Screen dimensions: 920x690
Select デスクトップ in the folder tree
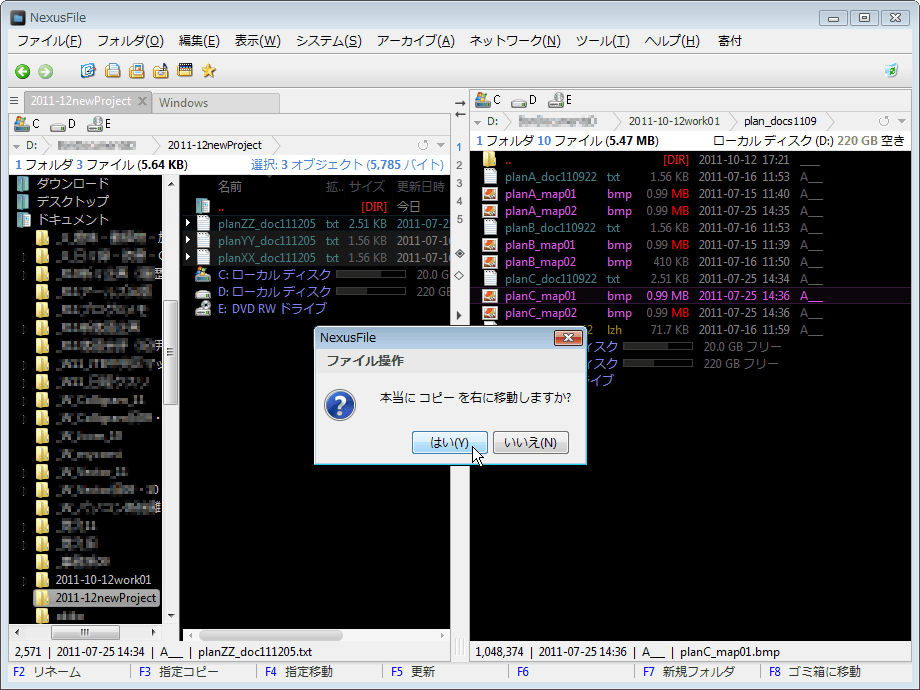coord(73,201)
